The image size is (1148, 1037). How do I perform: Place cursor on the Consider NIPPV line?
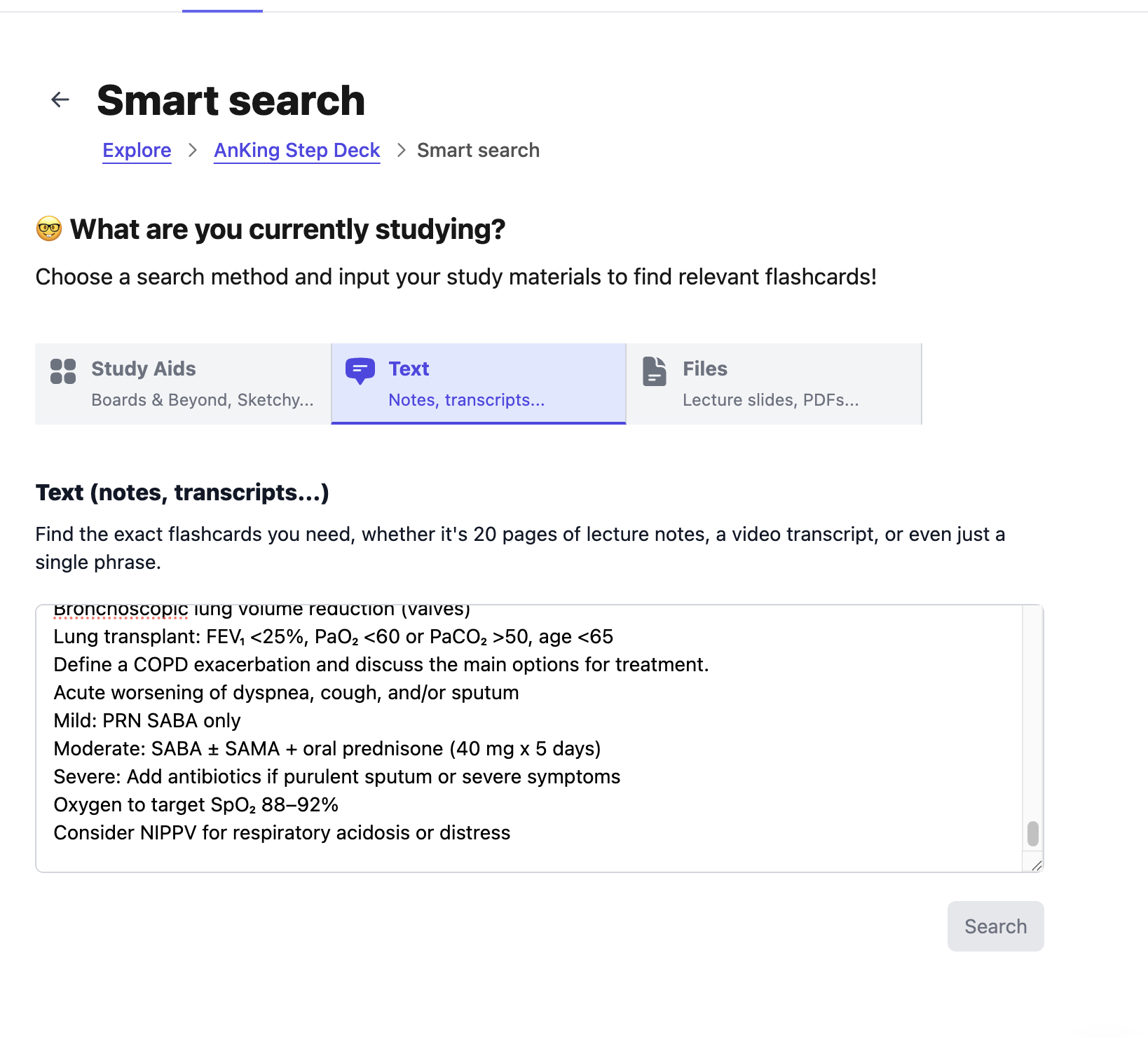tap(282, 833)
